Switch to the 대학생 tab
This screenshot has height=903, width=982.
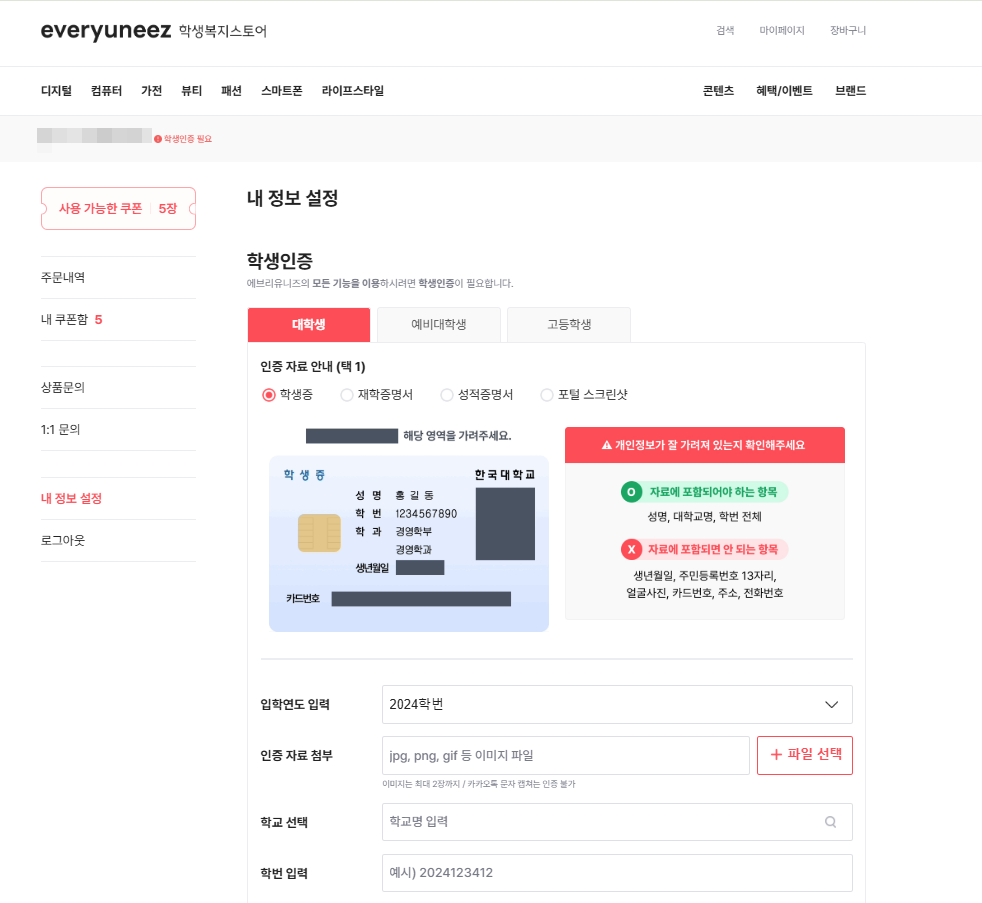(x=309, y=324)
